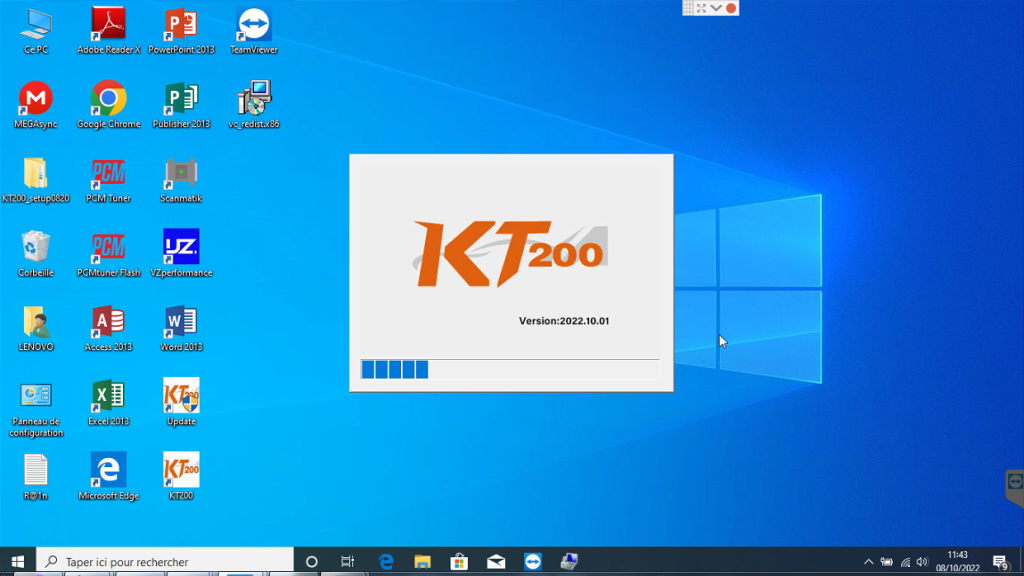Toggle fullscreen in remote session toolbar

[x=701, y=8]
